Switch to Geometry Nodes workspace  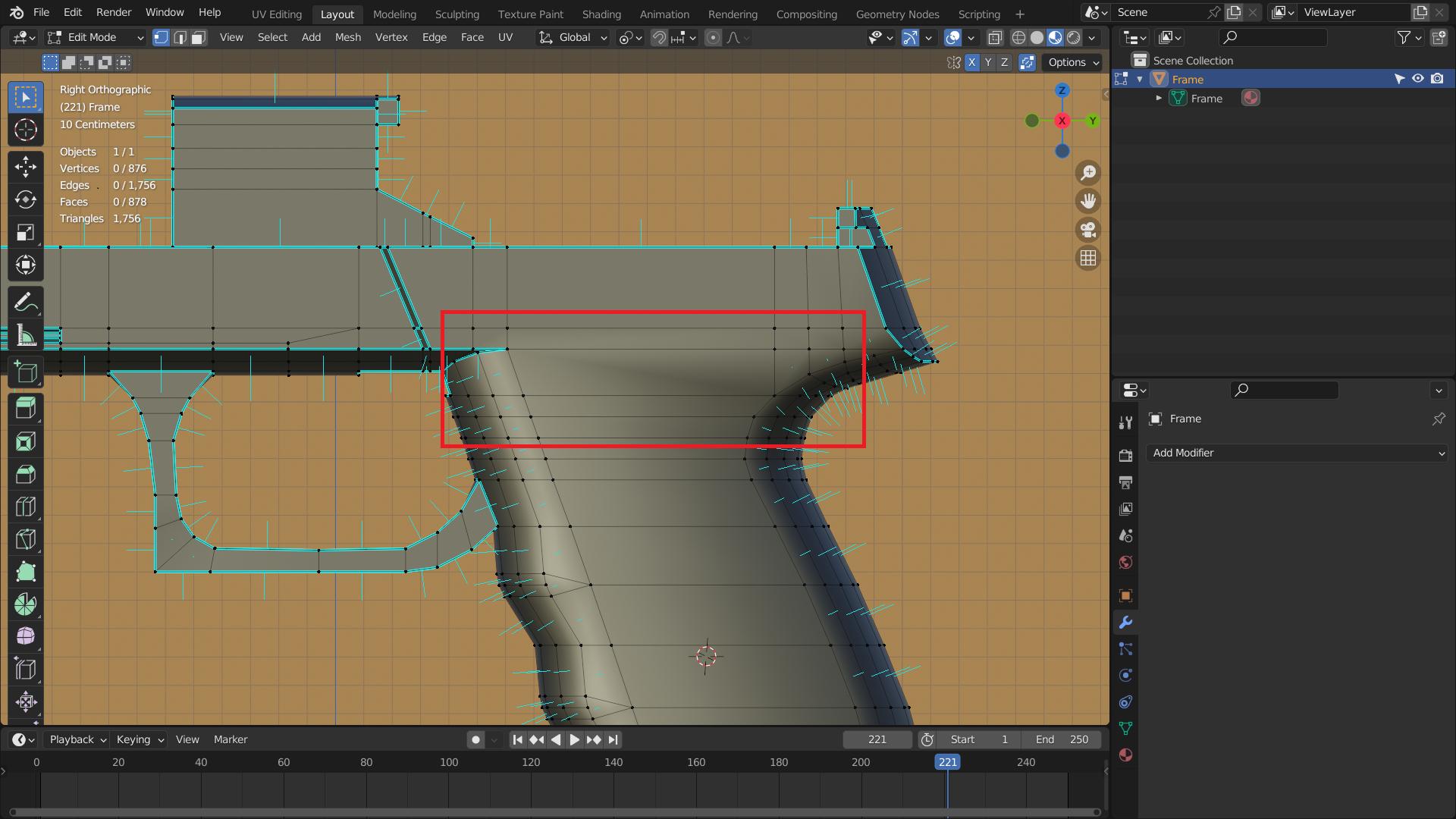pyautogui.click(x=897, y=14)
